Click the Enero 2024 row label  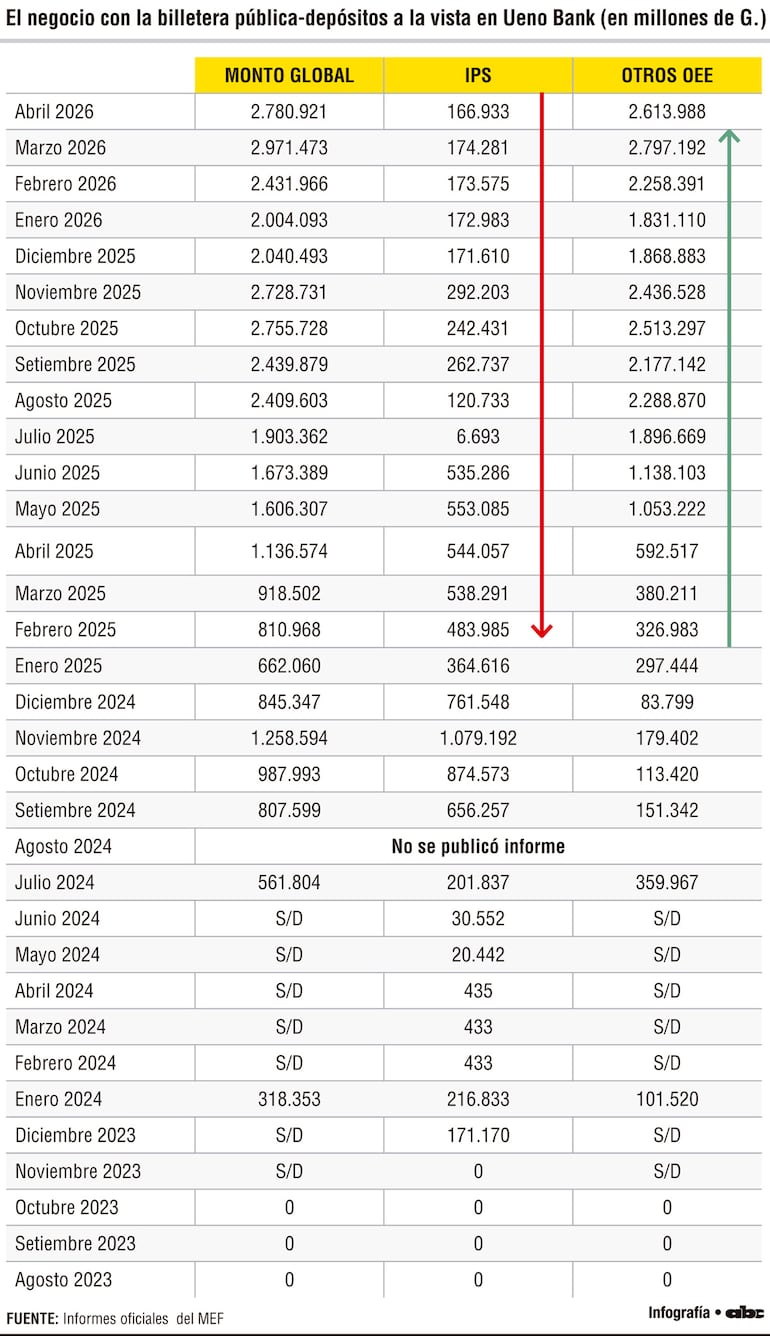tap(58, 1099)
